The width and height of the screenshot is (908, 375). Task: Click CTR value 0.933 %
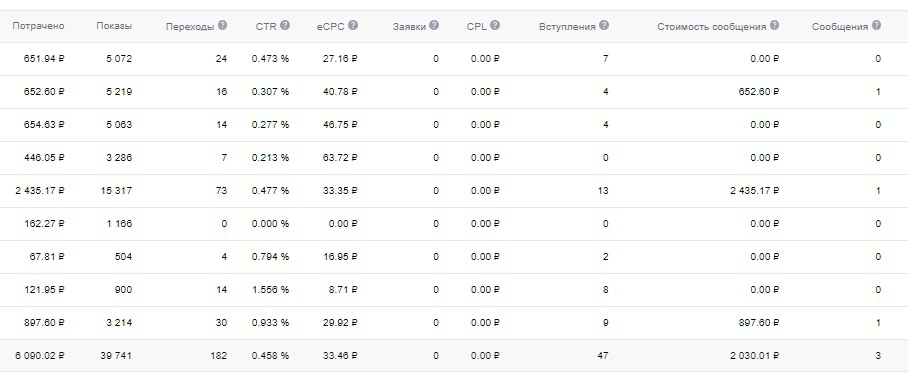pyautogui.click(x=270, y=322)
